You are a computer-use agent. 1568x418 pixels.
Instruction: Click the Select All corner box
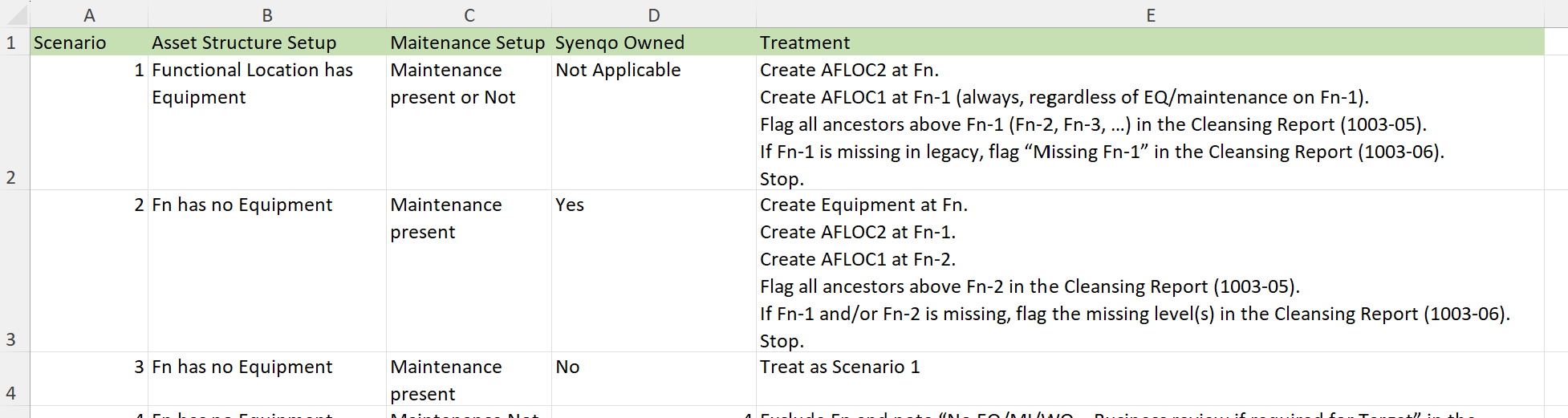tap(14, 13)
